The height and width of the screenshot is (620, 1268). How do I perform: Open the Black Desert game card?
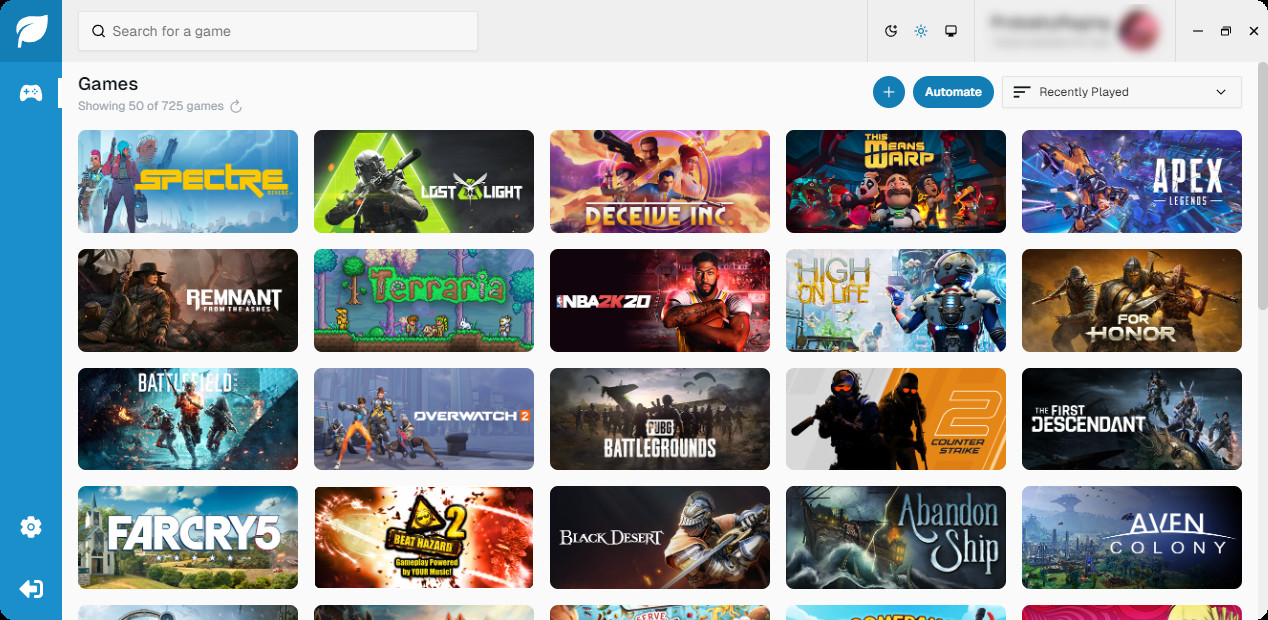click(x=660, y=538)
